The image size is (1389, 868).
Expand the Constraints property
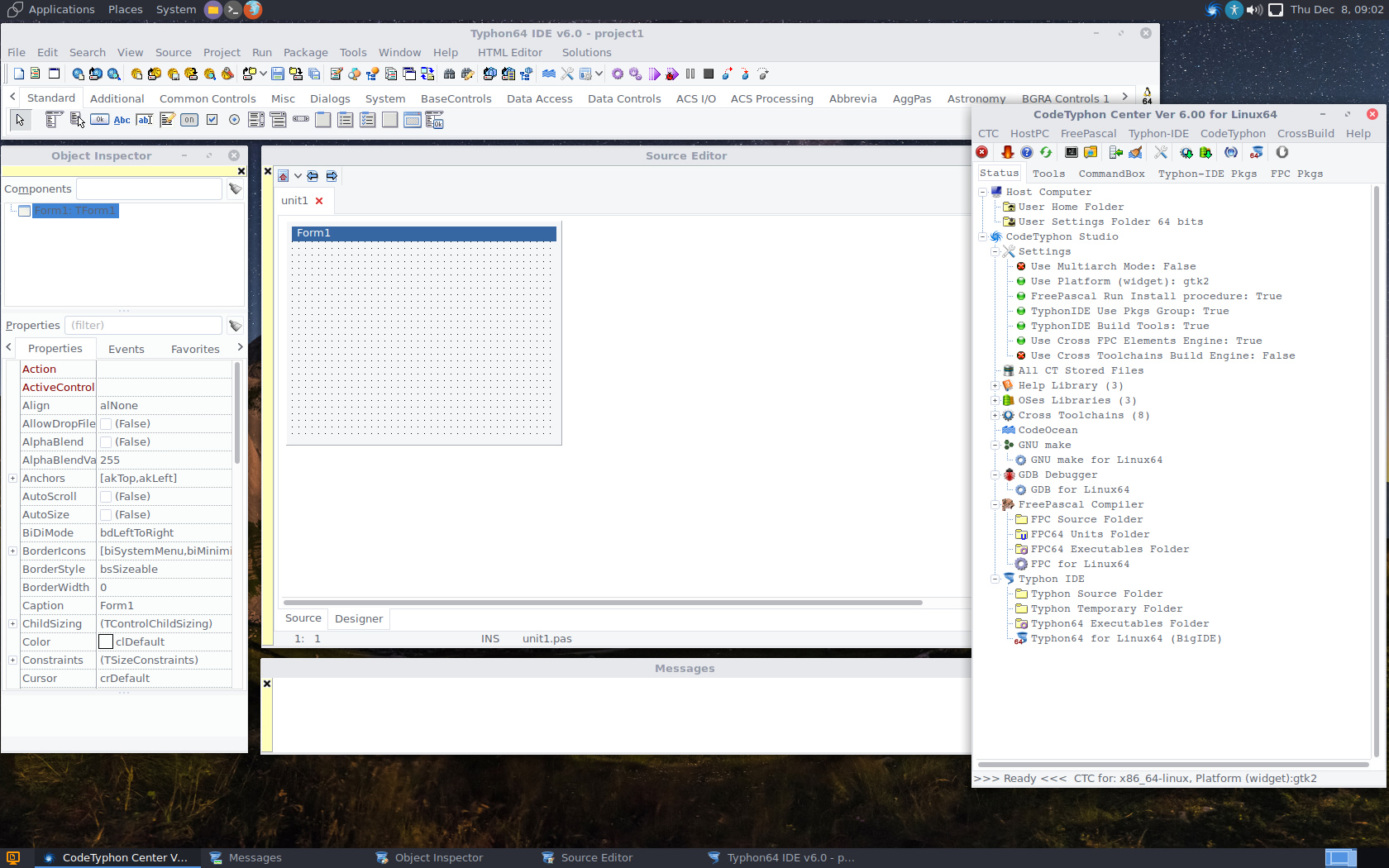(x=12, y=661)
